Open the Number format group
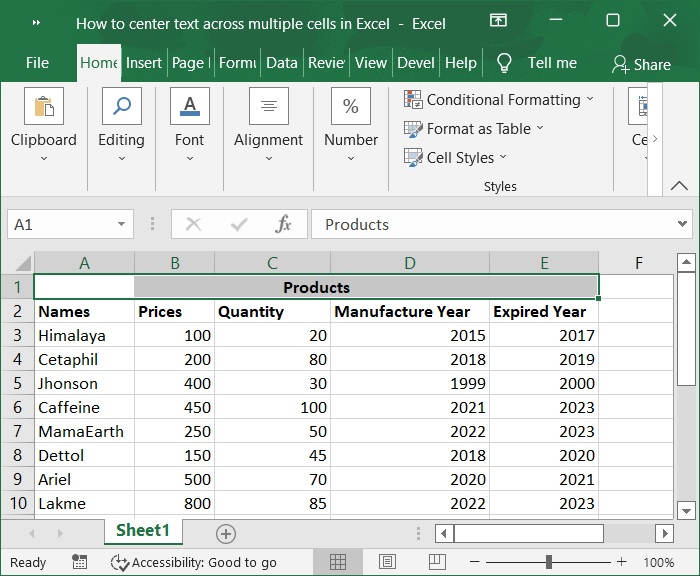 coord(351,108)
